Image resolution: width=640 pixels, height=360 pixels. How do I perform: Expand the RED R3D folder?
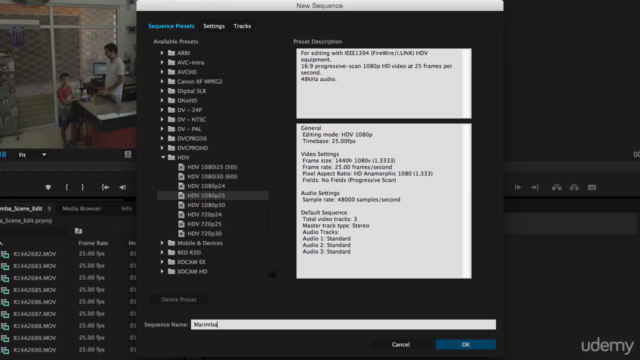162,252
